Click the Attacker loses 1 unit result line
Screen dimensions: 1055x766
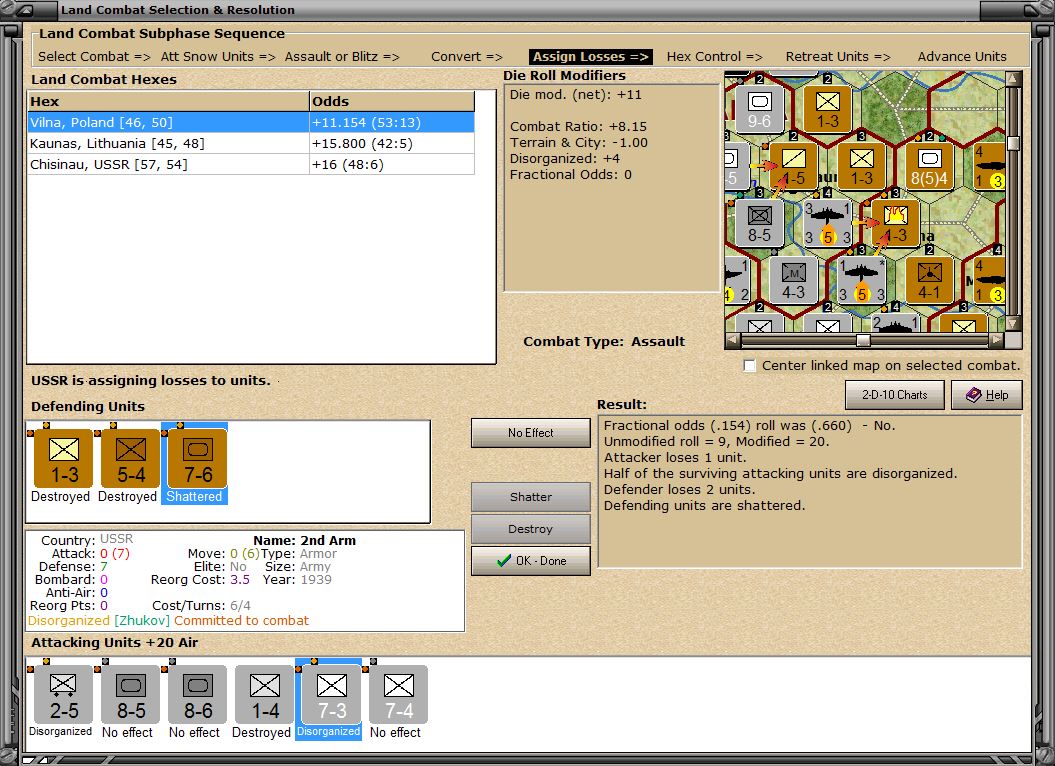tap(675, 458)
